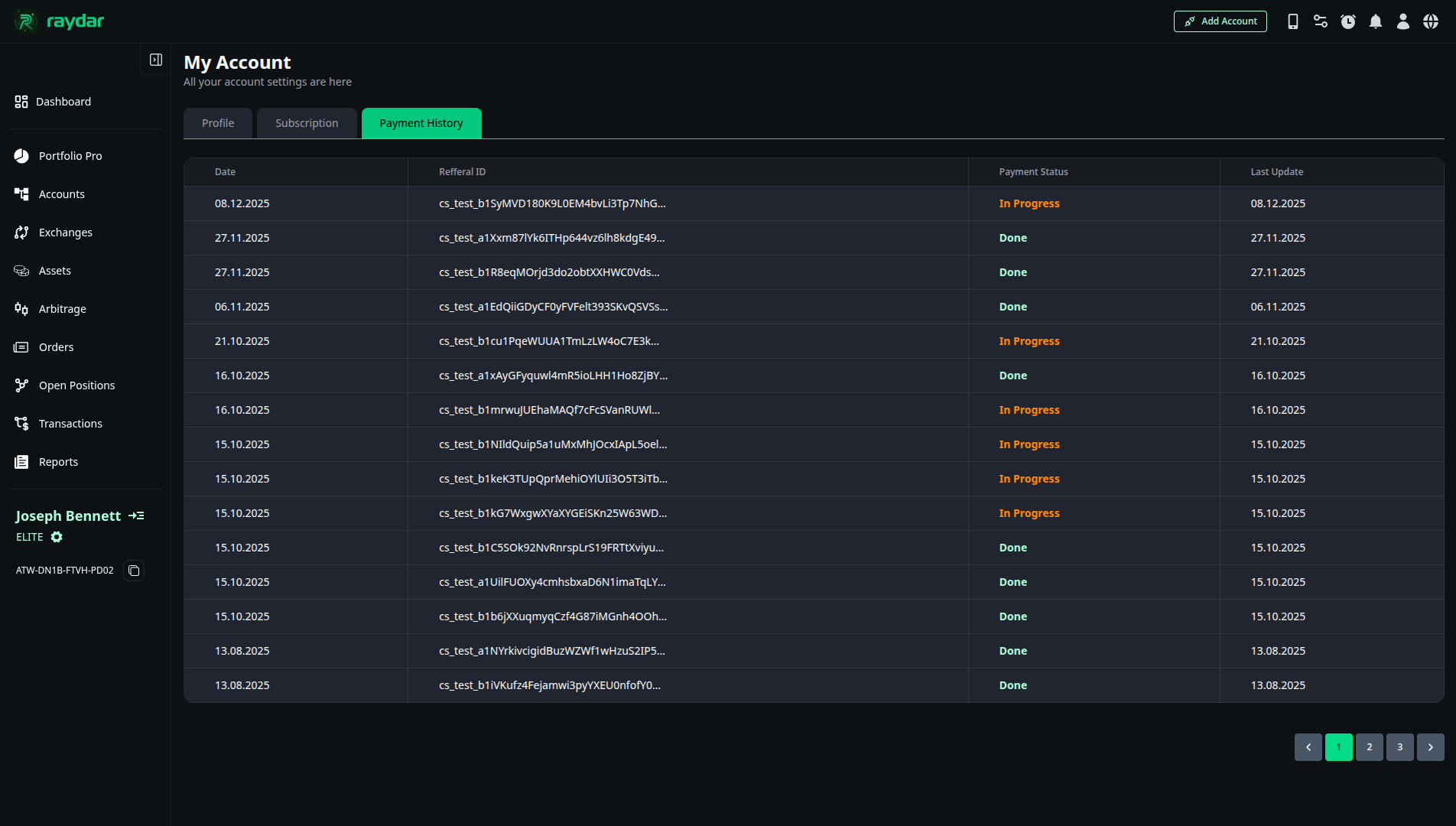The width and height of the screenshot is (1456, 826).
Task: Open the Exchanges section
Action: tap(65, 232)
